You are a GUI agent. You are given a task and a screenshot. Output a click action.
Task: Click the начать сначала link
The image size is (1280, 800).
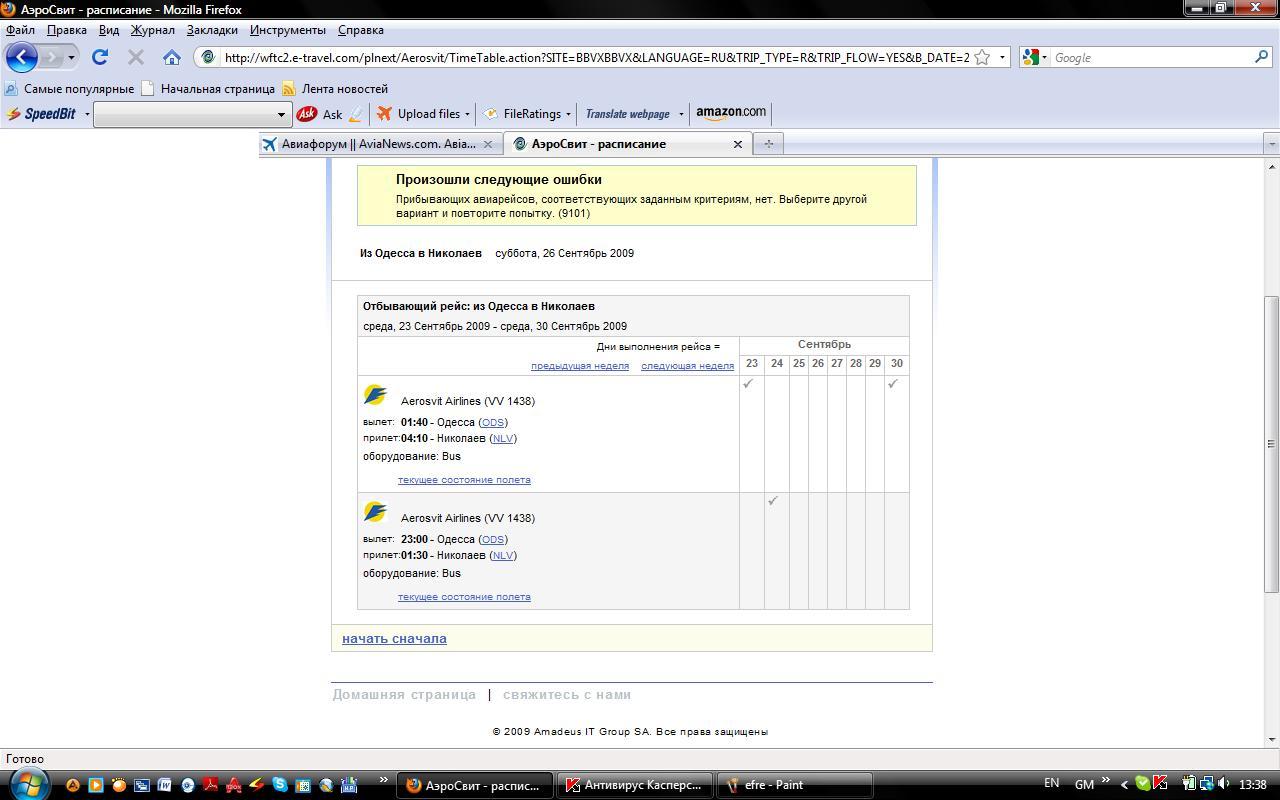point(394,639)
